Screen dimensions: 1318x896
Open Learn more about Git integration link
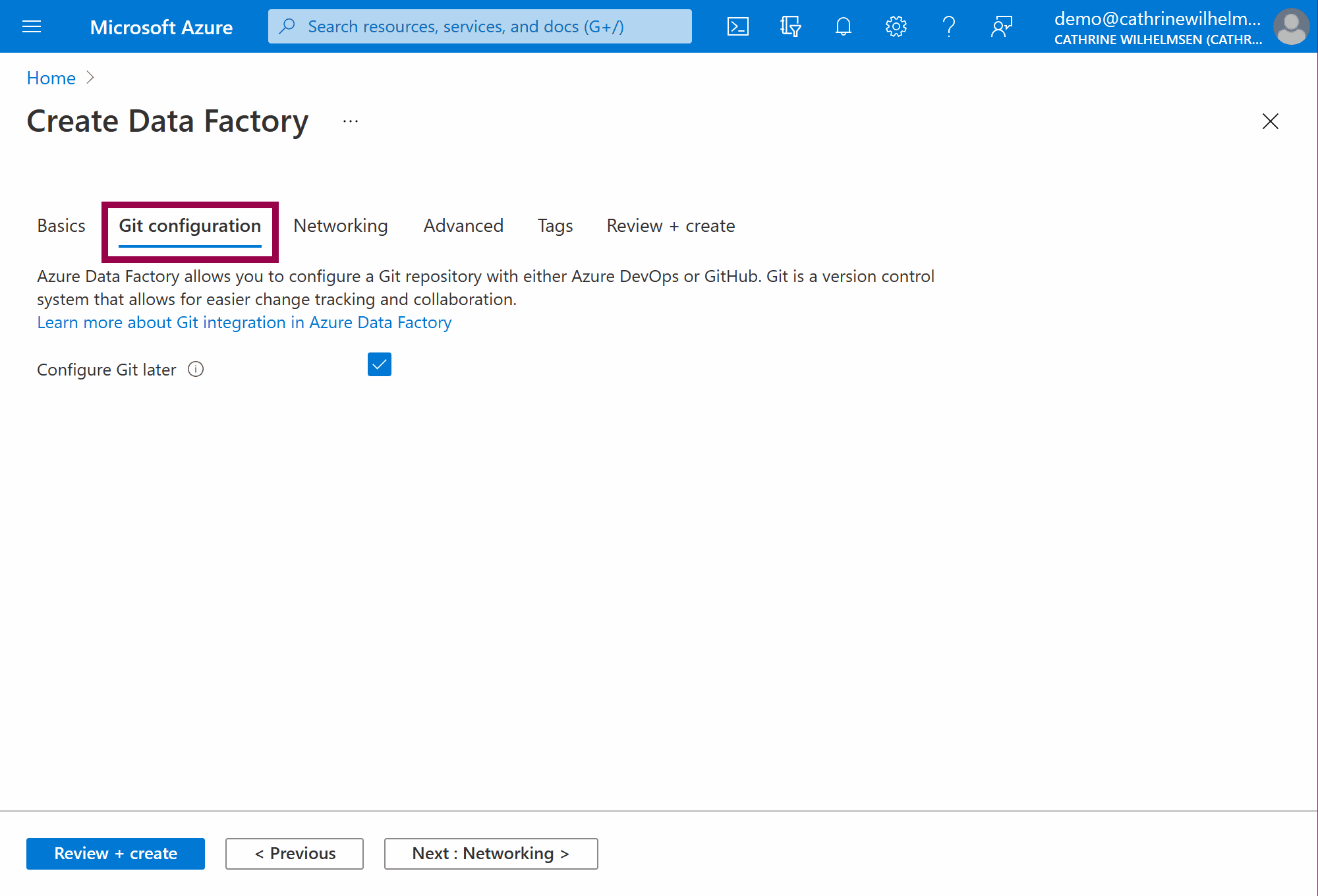click(x=244, y=322)
